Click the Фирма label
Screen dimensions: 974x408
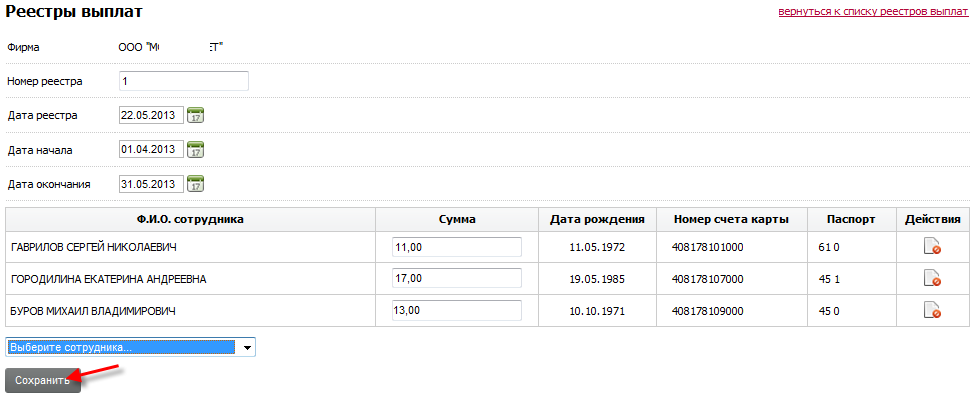tap(23, 47)
